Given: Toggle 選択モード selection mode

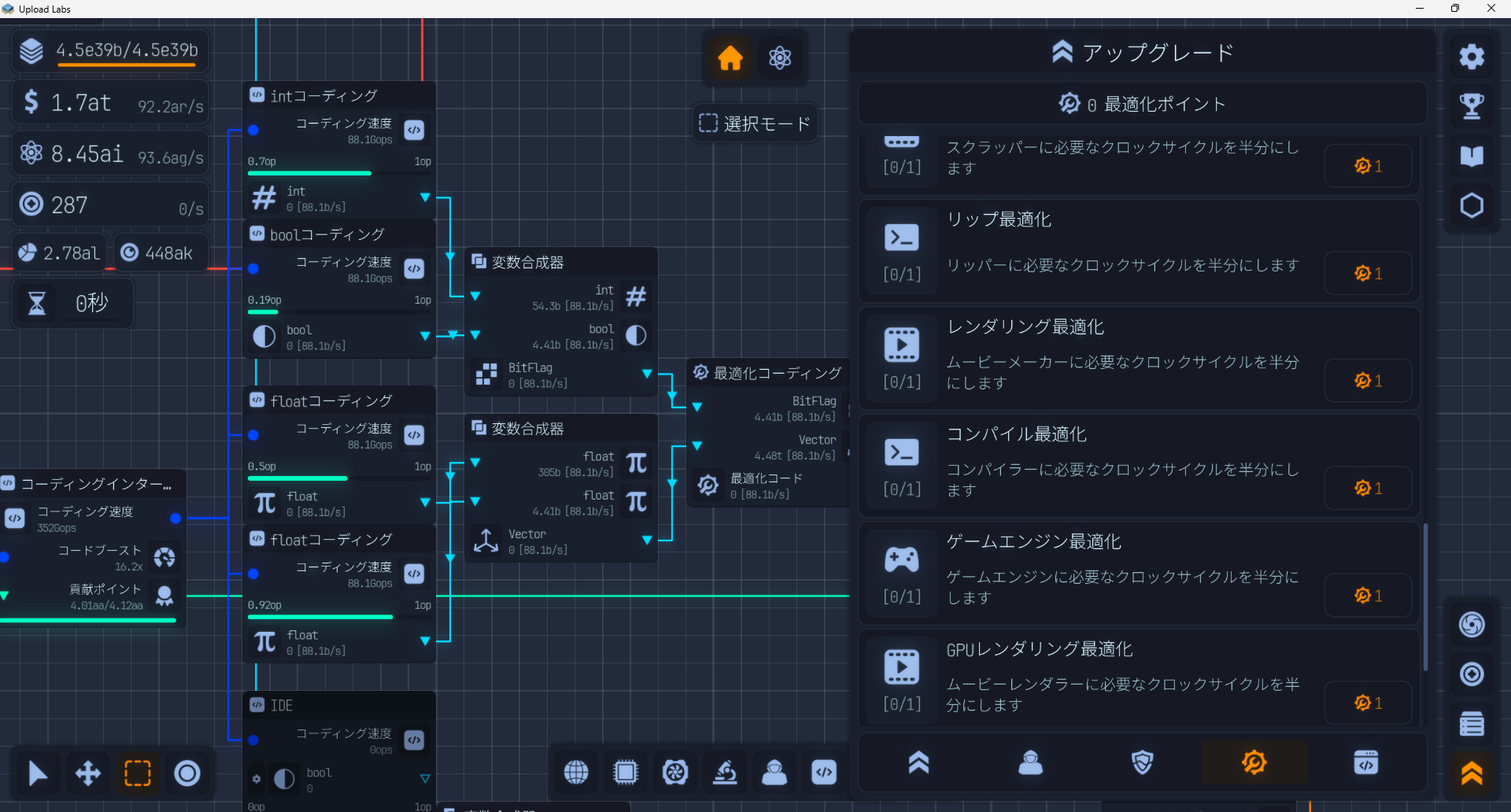Looking at the screenshot, I should [754, 124].
